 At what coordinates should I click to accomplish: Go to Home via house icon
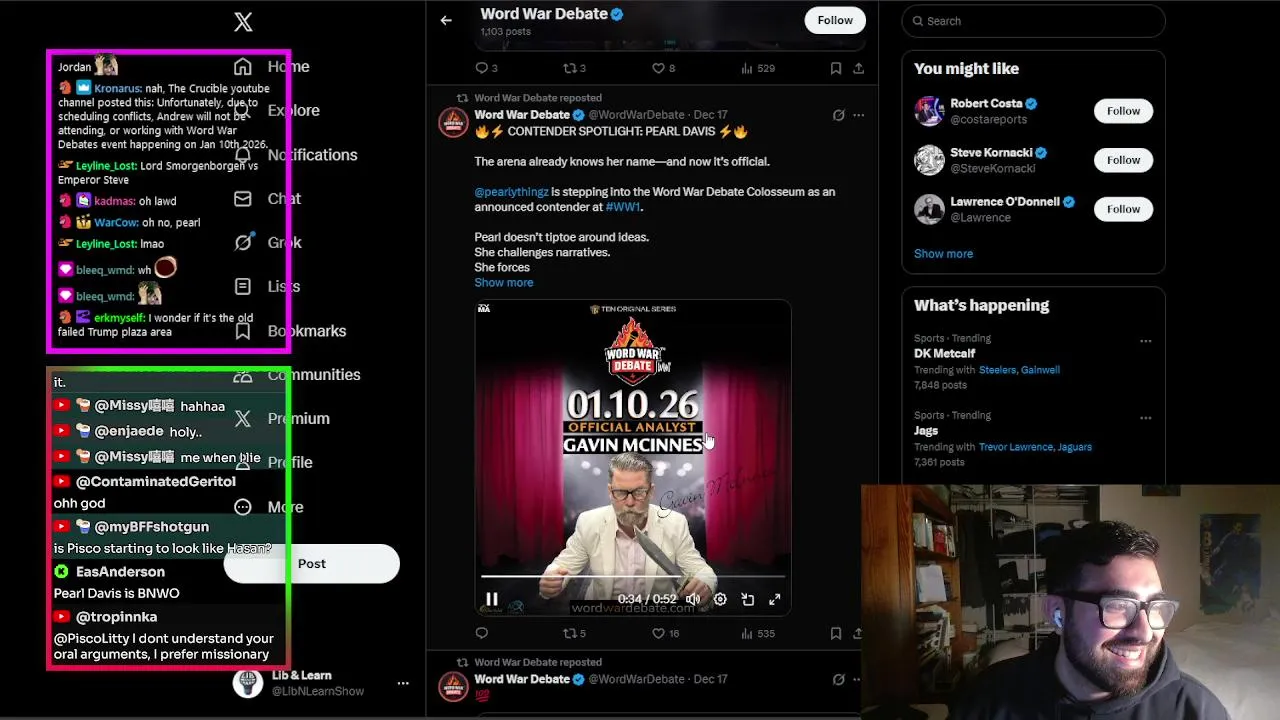[x=243, y=66]
